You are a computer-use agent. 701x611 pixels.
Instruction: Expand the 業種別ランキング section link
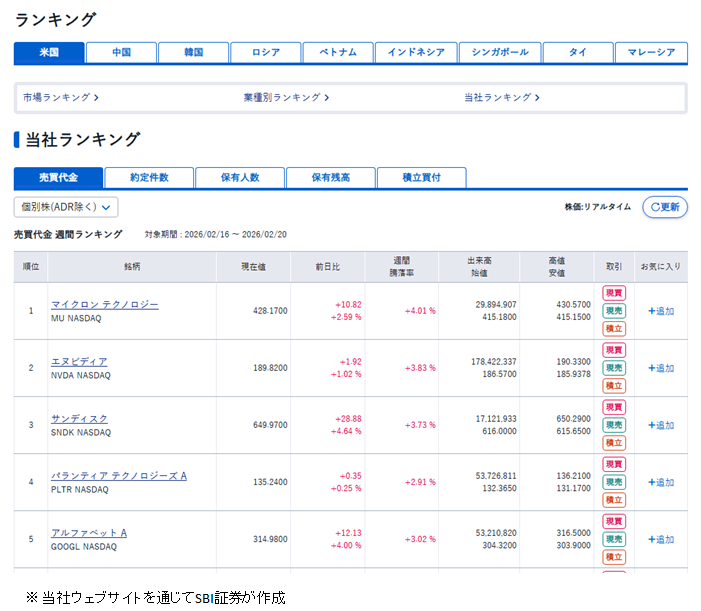[x=286, y=98]
